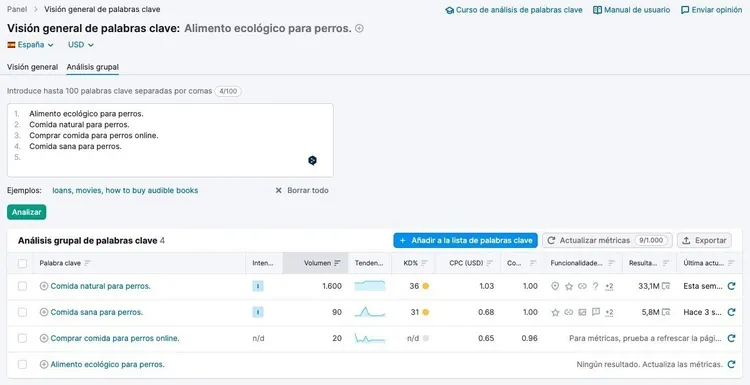
Task: Expand the +2 features in Comida natural row
Action: click(609, 286)
